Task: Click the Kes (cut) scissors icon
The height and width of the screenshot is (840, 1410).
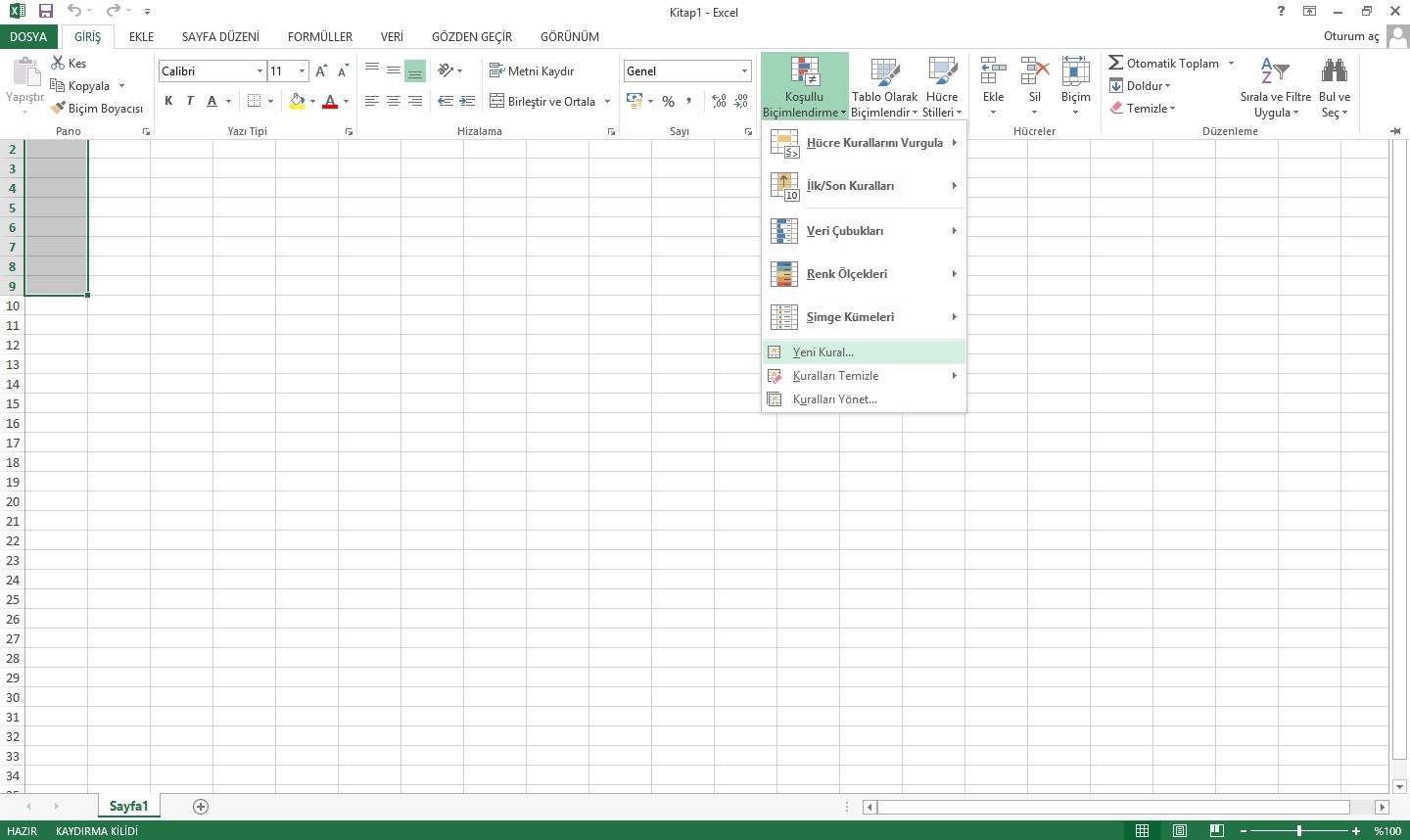Action: 59,63
